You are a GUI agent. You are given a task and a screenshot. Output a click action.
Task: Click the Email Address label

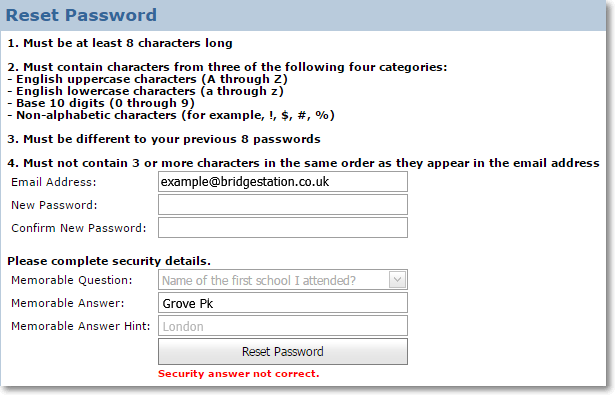(x=54, y=182)
